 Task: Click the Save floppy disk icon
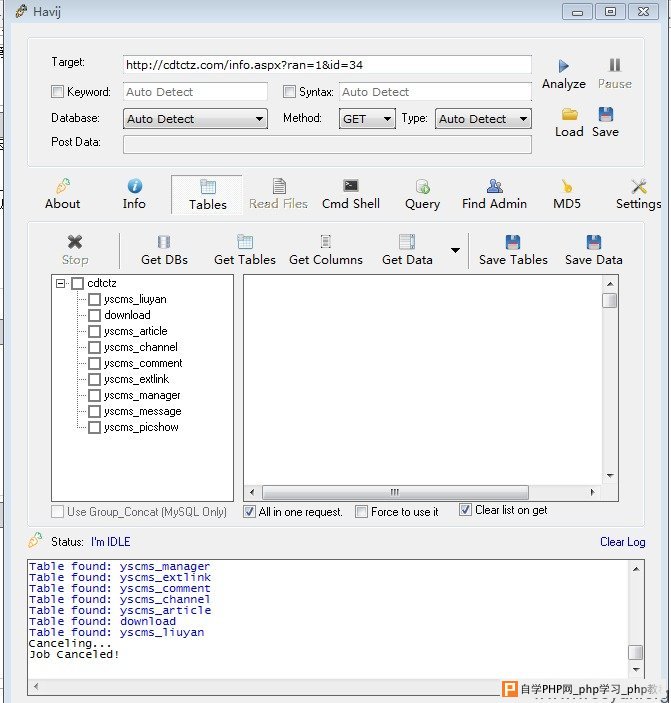coord(606,114)
